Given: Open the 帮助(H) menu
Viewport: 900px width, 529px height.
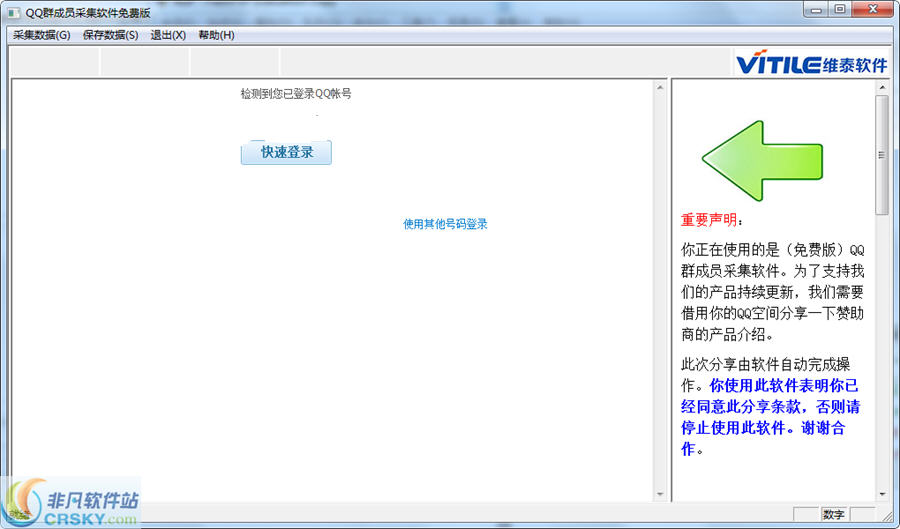Looking at the screenshot, I should coord(216,36).
